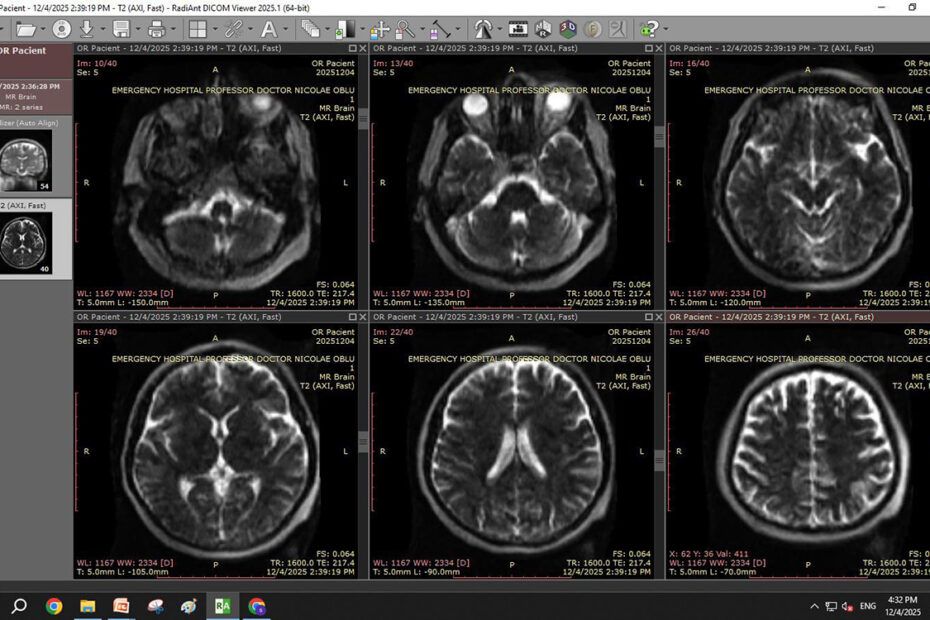
Task: Toggle the text annotations overlay 'A' icon
Action: [268, 29]
